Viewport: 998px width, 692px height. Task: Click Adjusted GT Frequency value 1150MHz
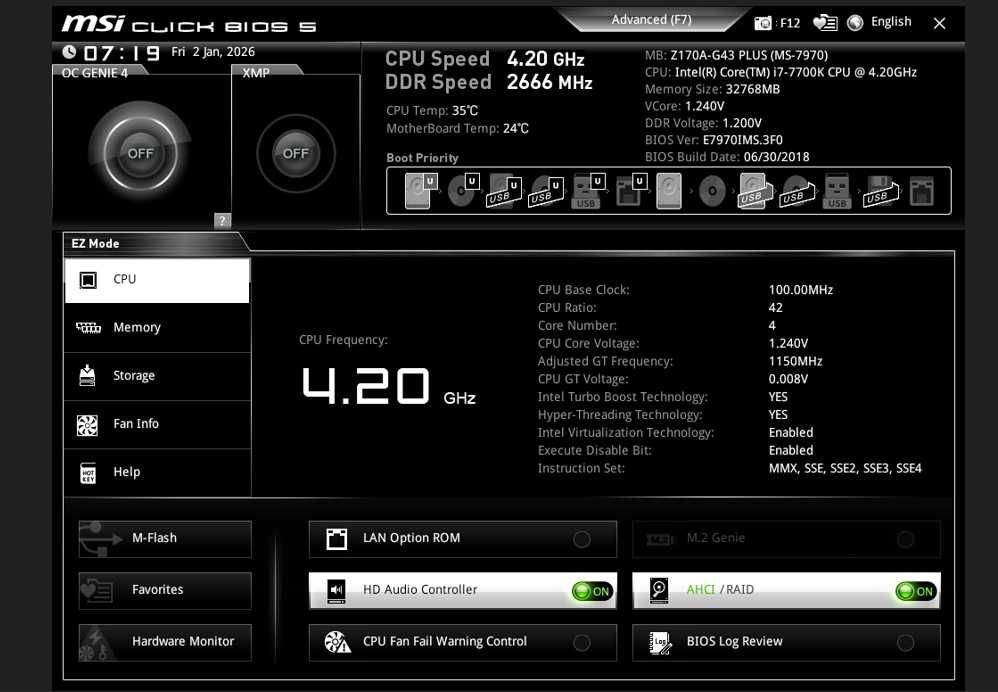coord(795,361)
